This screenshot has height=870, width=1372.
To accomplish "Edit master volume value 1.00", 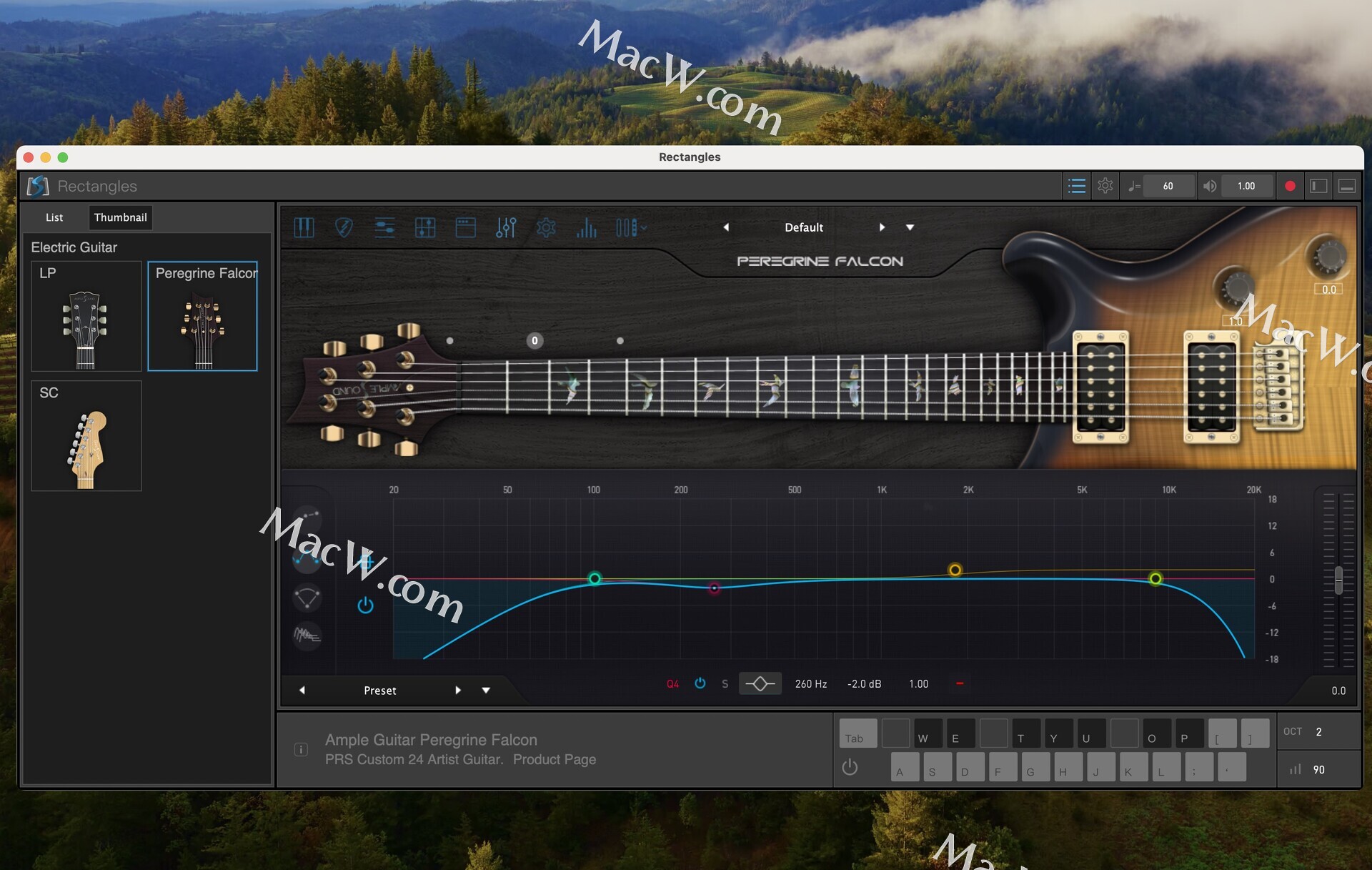I will [x=1246, y=186].
